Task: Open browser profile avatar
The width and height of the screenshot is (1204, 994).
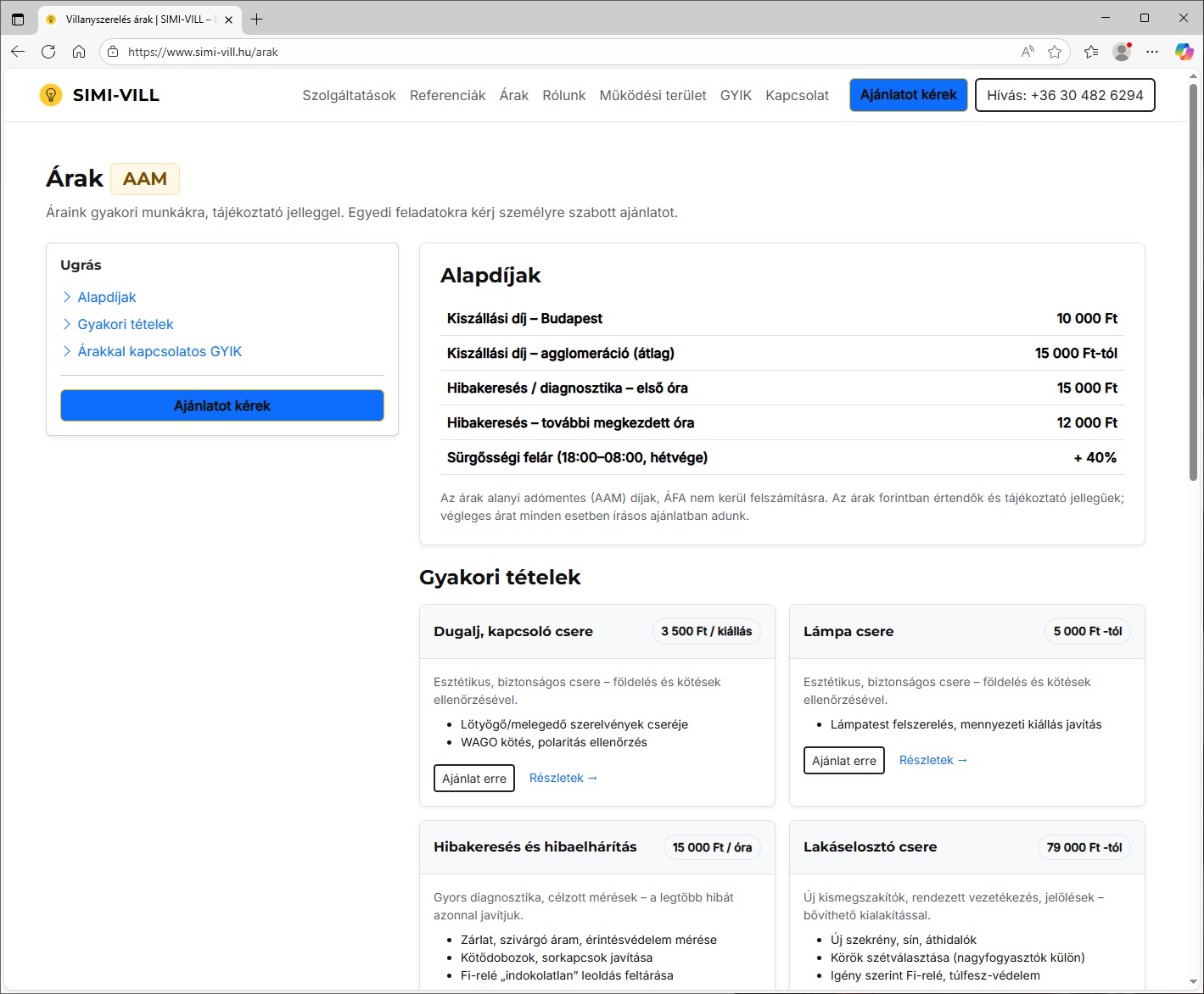Action: [1122, 52]
